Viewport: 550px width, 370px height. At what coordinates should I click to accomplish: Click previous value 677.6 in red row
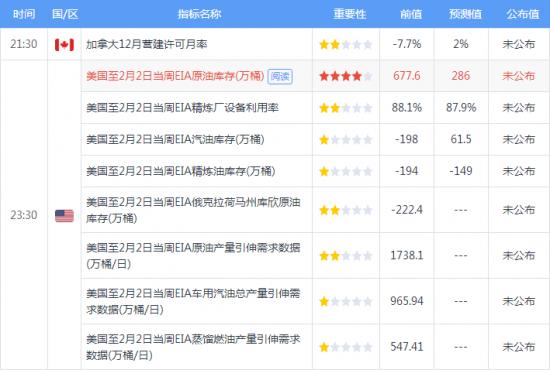click(x=407, y=76)
